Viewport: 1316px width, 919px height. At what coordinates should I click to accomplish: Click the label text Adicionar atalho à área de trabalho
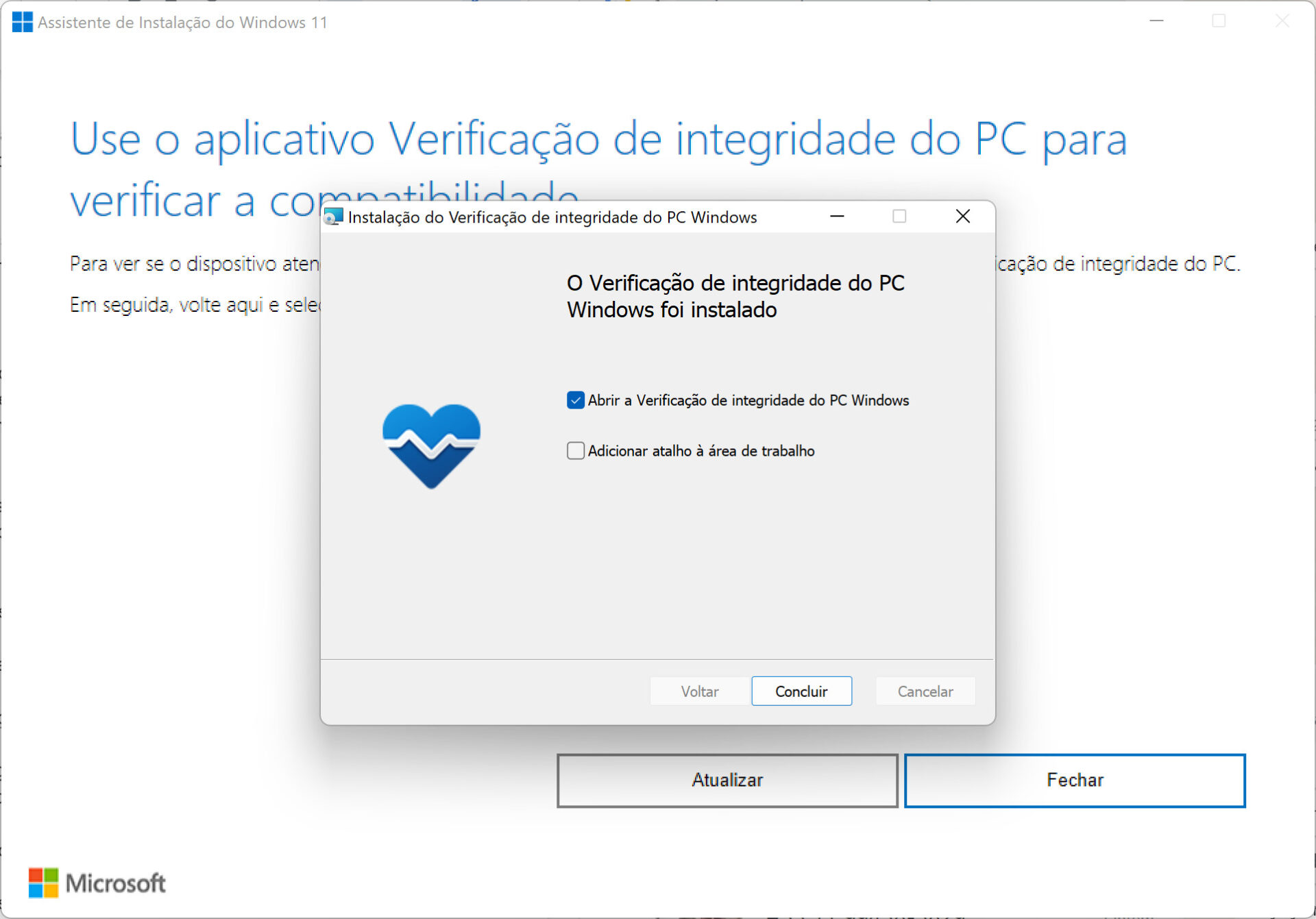[x=701, y=451]
